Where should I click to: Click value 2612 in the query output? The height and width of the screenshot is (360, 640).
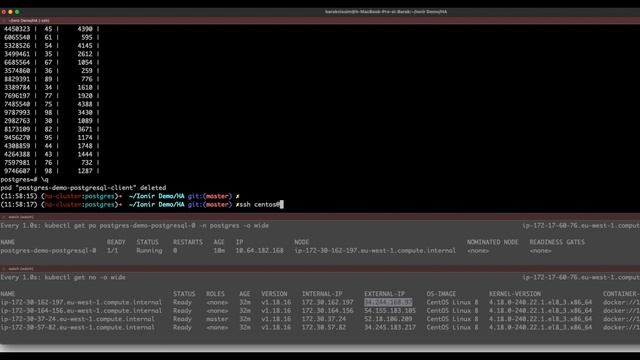[x=85, y=54]
